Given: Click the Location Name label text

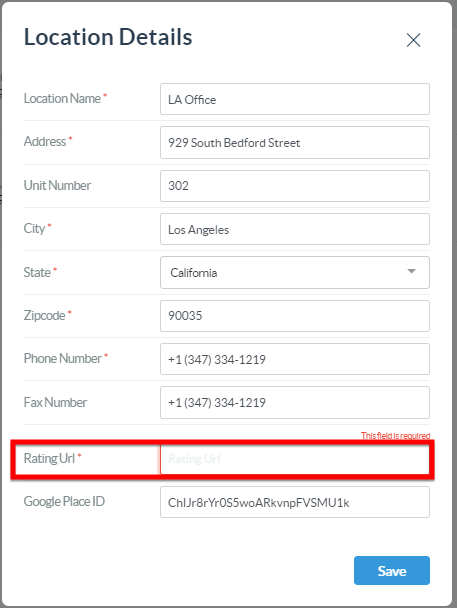Looking at the screenshot, I should pos(62,98).
